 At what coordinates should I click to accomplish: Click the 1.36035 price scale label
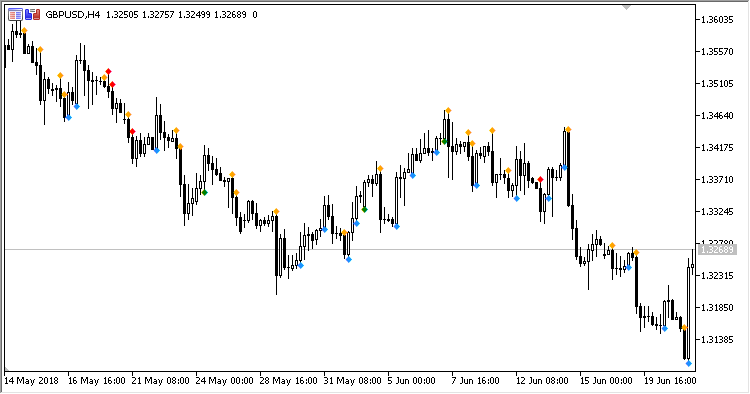point(717,20)
